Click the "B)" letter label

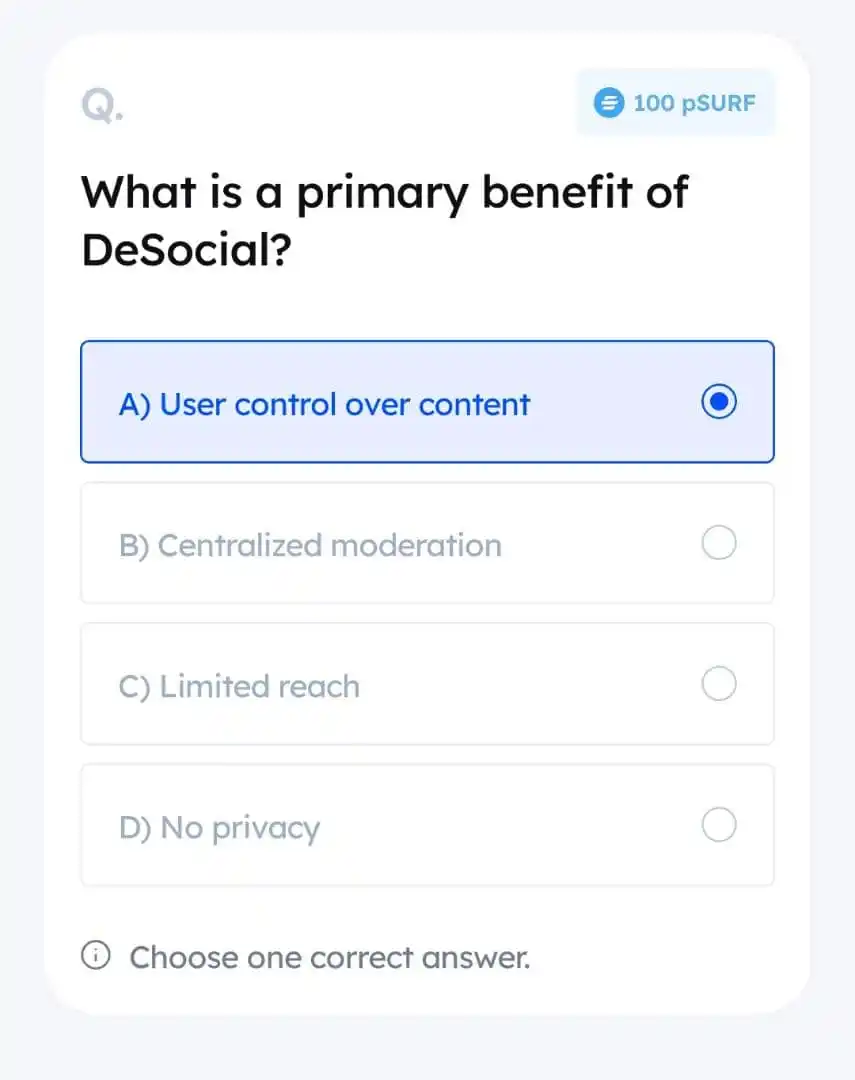(134, 546)
